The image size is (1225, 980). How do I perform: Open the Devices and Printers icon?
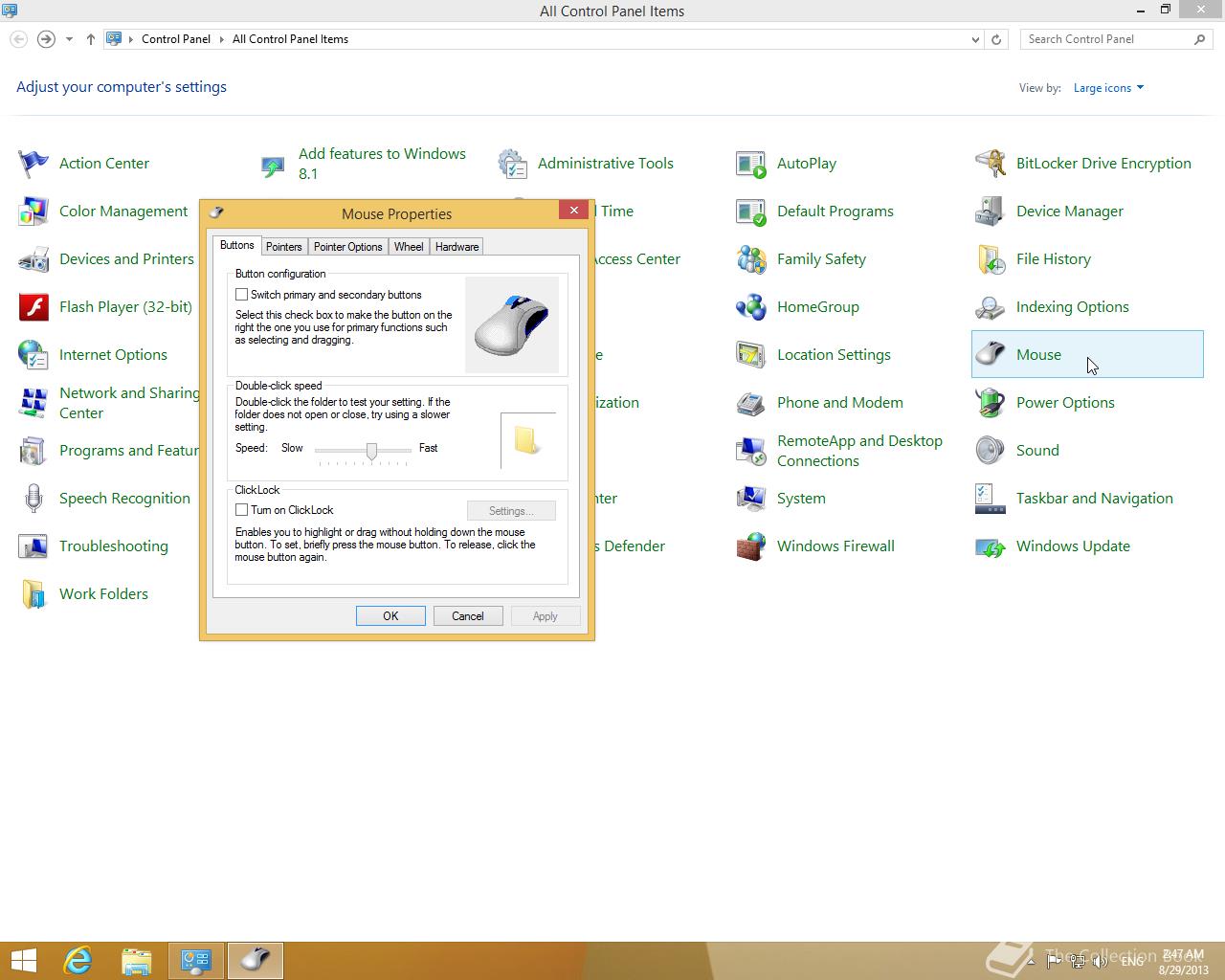tap(33, 259)
